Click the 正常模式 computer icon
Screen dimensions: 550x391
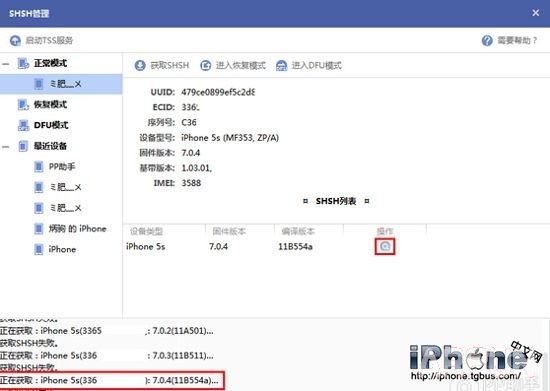coord(23,63)
